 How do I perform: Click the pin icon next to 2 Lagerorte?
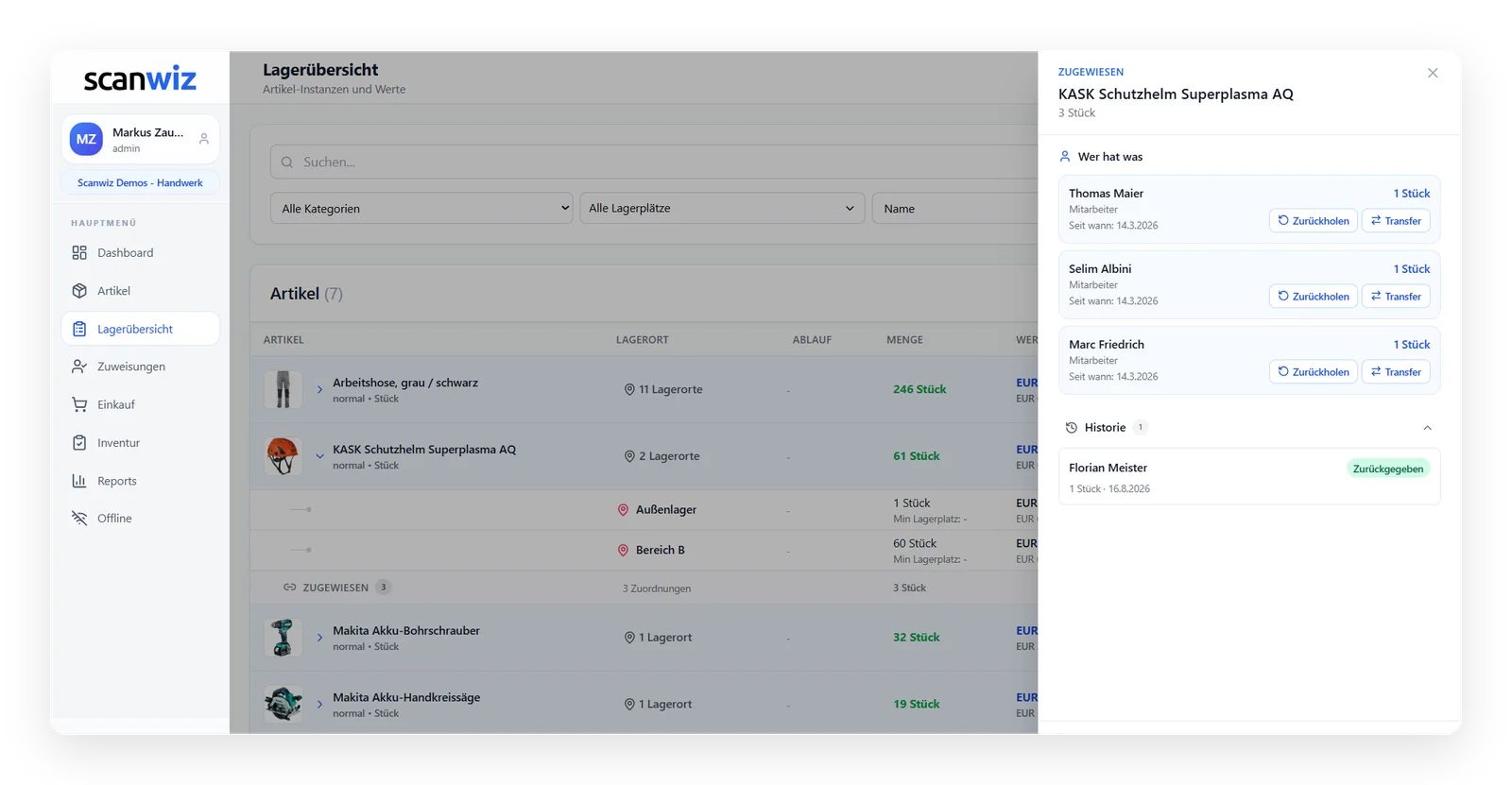629,456
